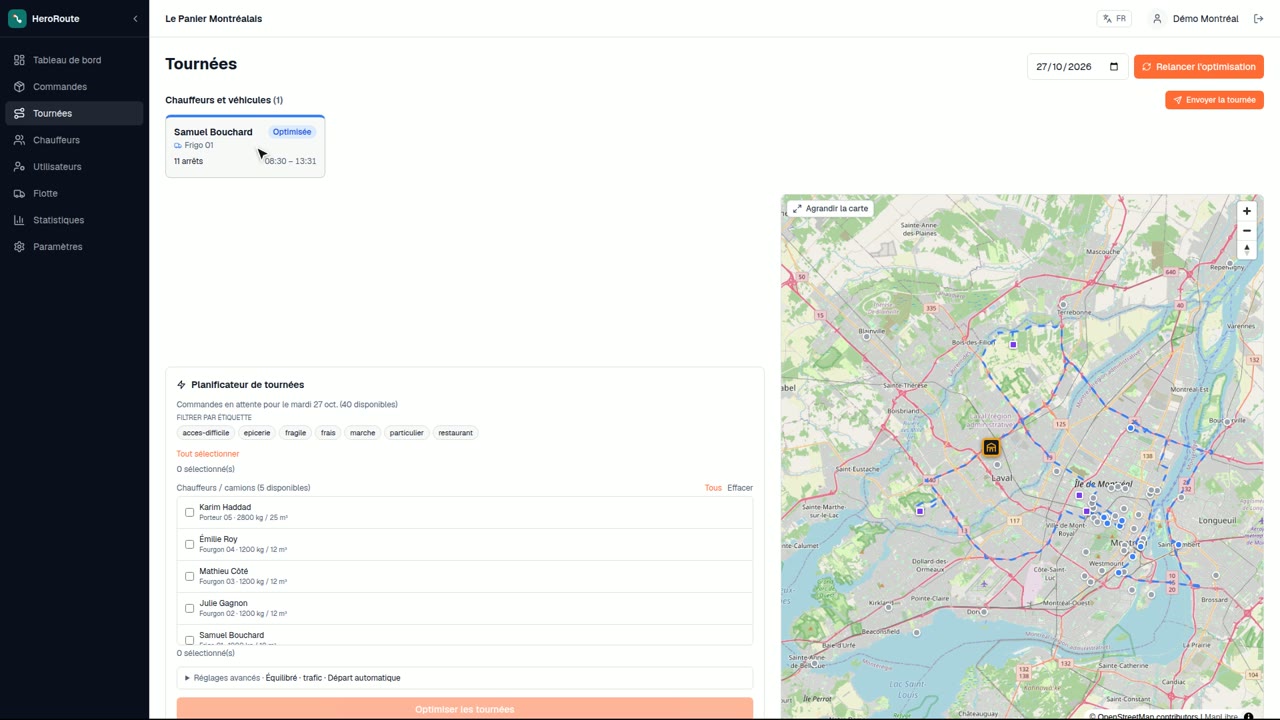This screenshot has height=720, width=1280.
Task: Enable the Julie Gagnon checkbox
Action: pyautogui.click(x=190, y=608)
